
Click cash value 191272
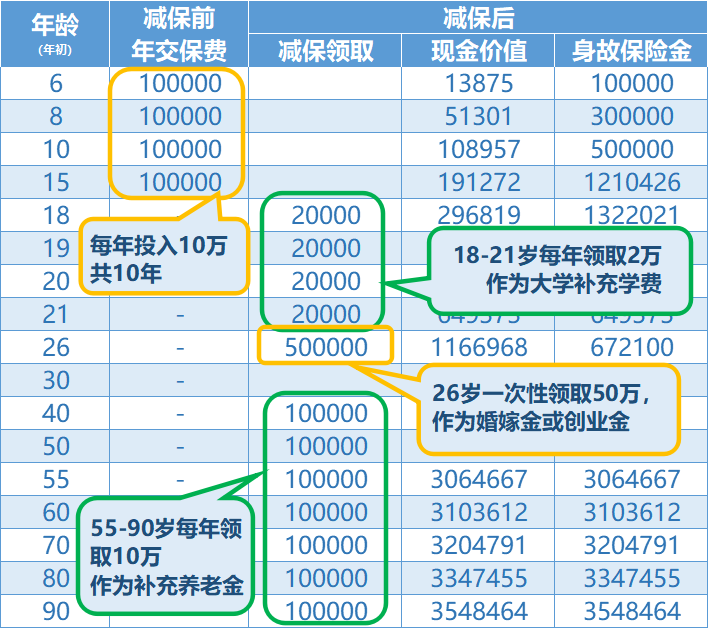[479, 182]
